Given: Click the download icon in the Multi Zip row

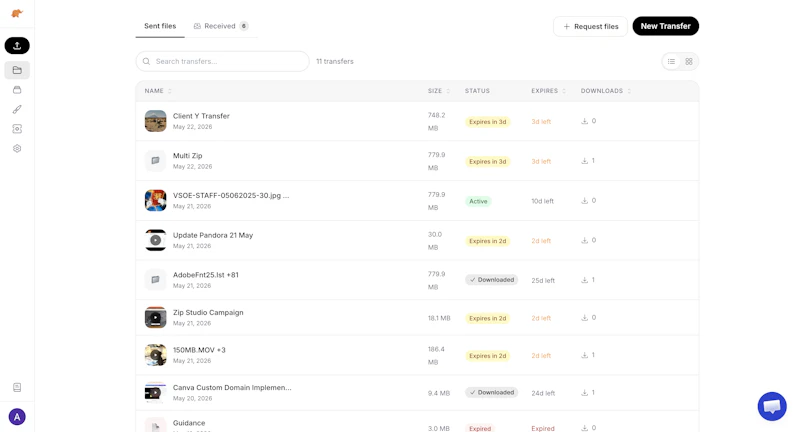Looking at the screenshot, I should (585, 161).
